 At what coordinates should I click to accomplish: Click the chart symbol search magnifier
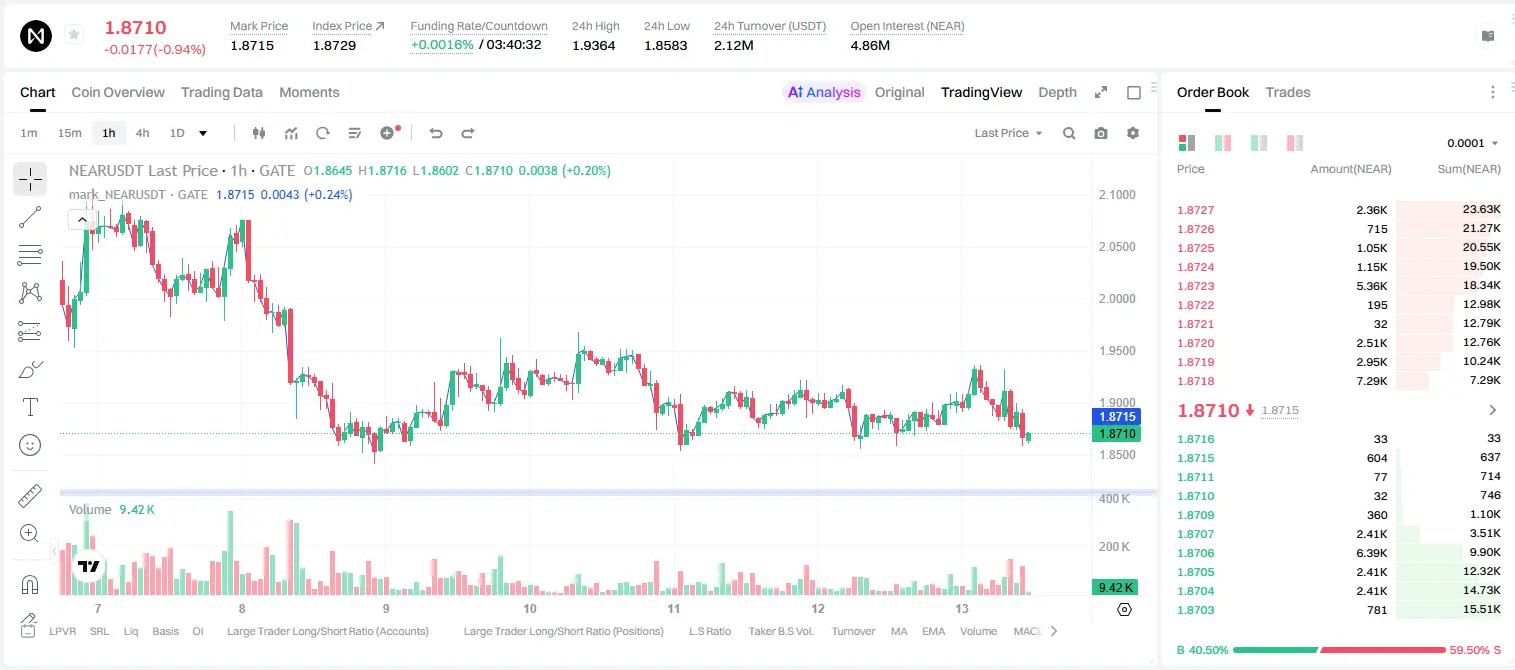(x=1069, y=133)
